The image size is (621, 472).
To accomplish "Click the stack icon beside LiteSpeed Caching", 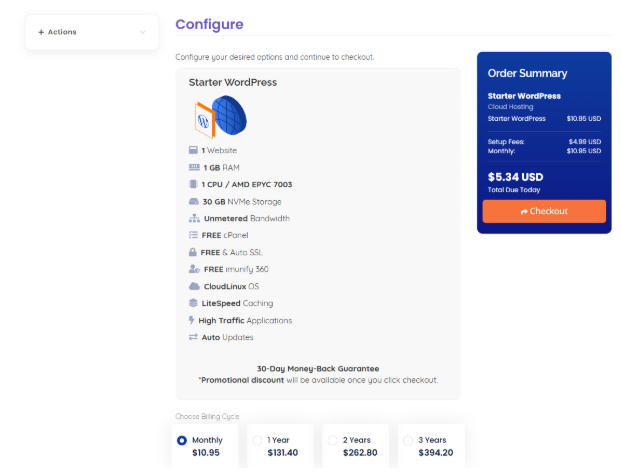I will 193,303.
